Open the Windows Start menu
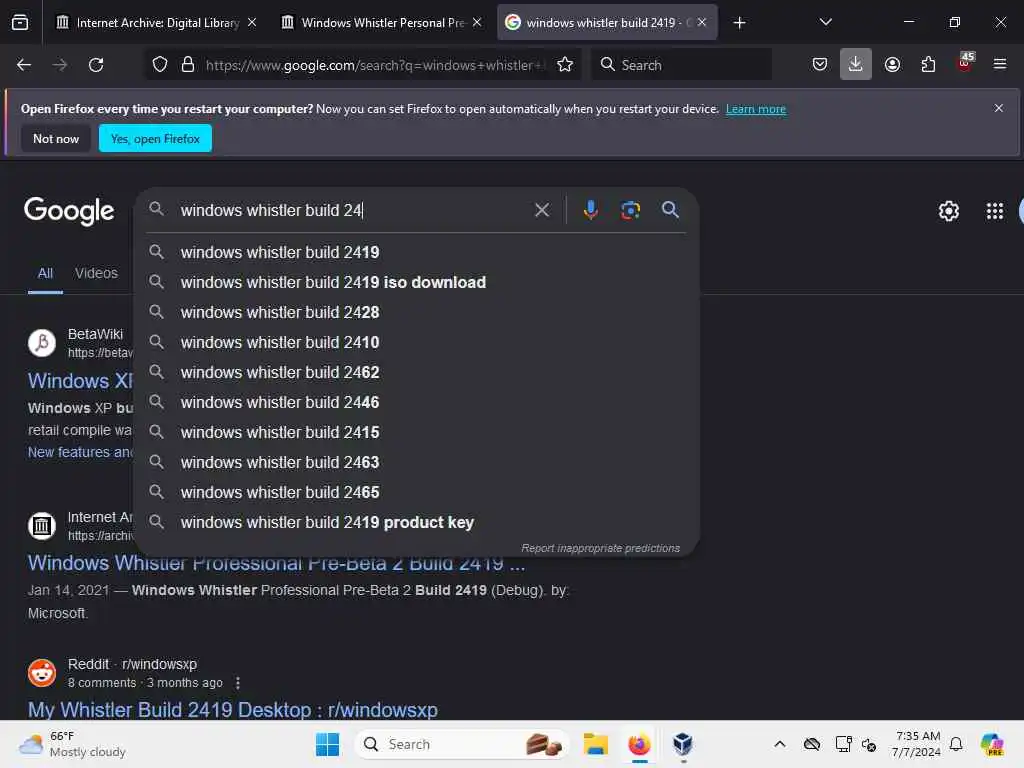The image size is (1024, 768). click(x=327, y=744)
